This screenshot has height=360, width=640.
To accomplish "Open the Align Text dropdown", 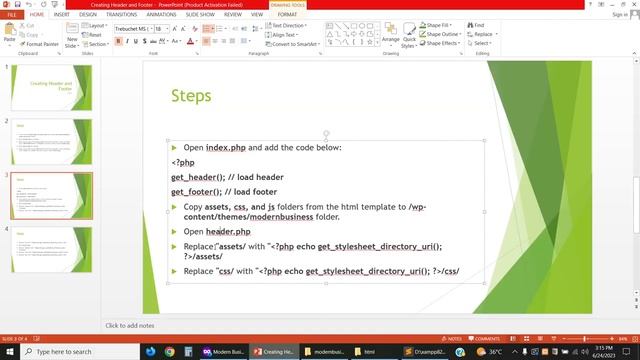I will (x=282, y=35).
